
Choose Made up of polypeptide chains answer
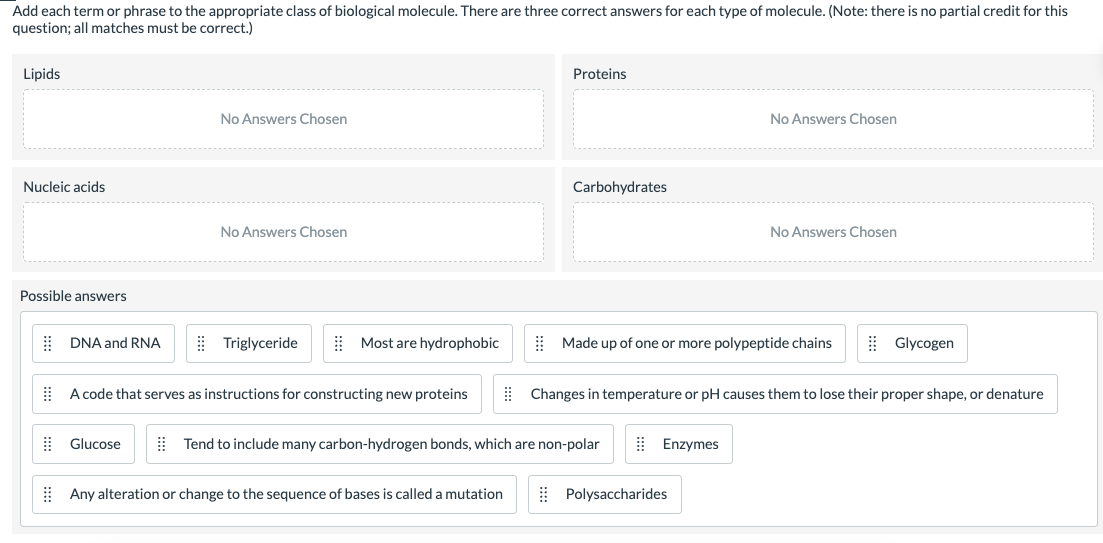pyautogui.click(x=696, y=343)
